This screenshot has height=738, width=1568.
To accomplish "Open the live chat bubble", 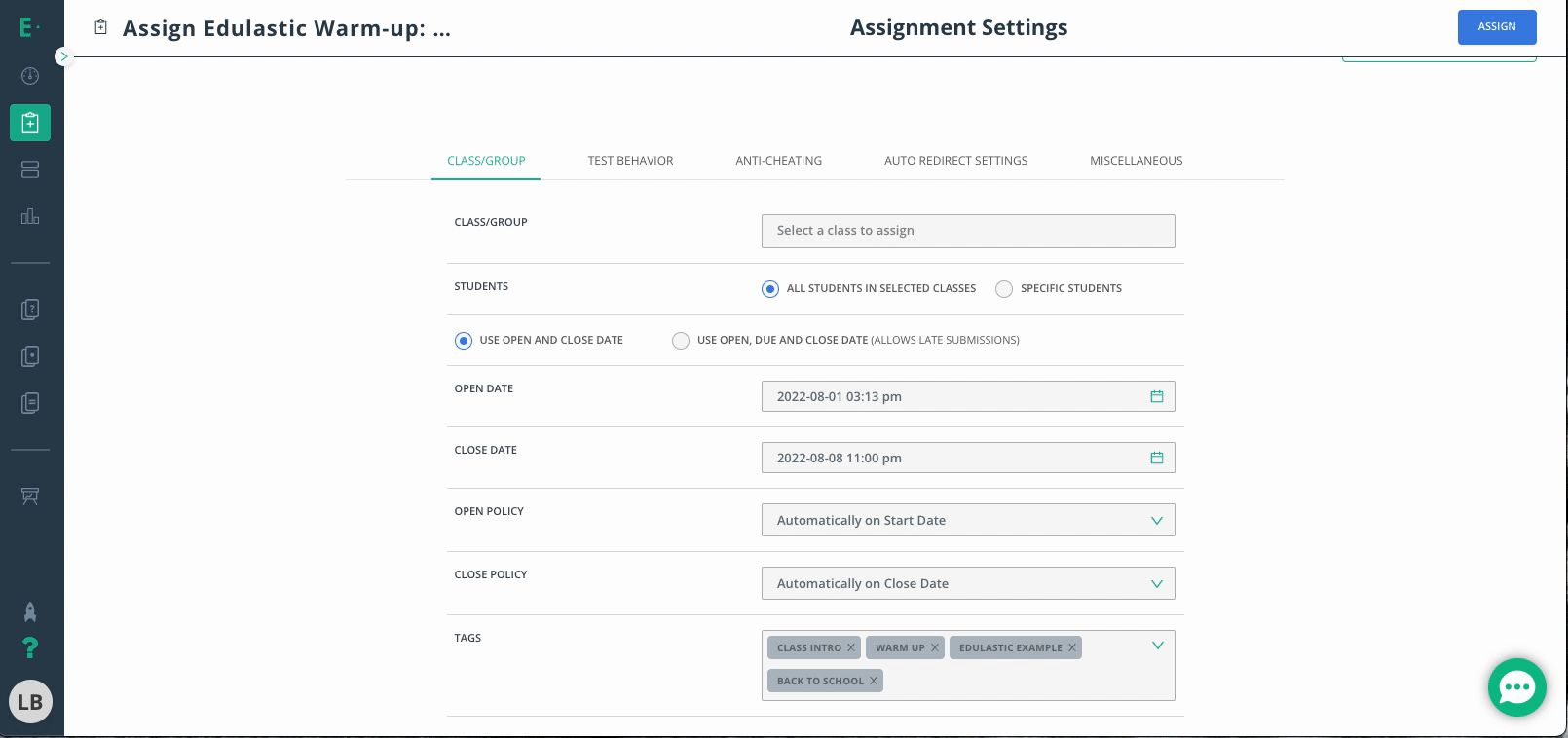I will coord(1517,687).
